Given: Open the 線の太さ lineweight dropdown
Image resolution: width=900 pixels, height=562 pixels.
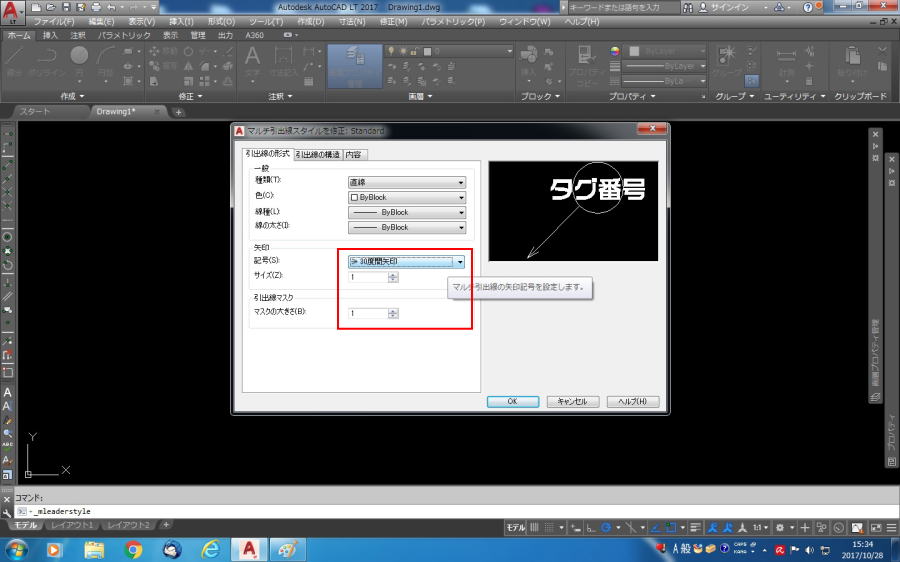Looking at the screenshot, I should coord(407,227).
